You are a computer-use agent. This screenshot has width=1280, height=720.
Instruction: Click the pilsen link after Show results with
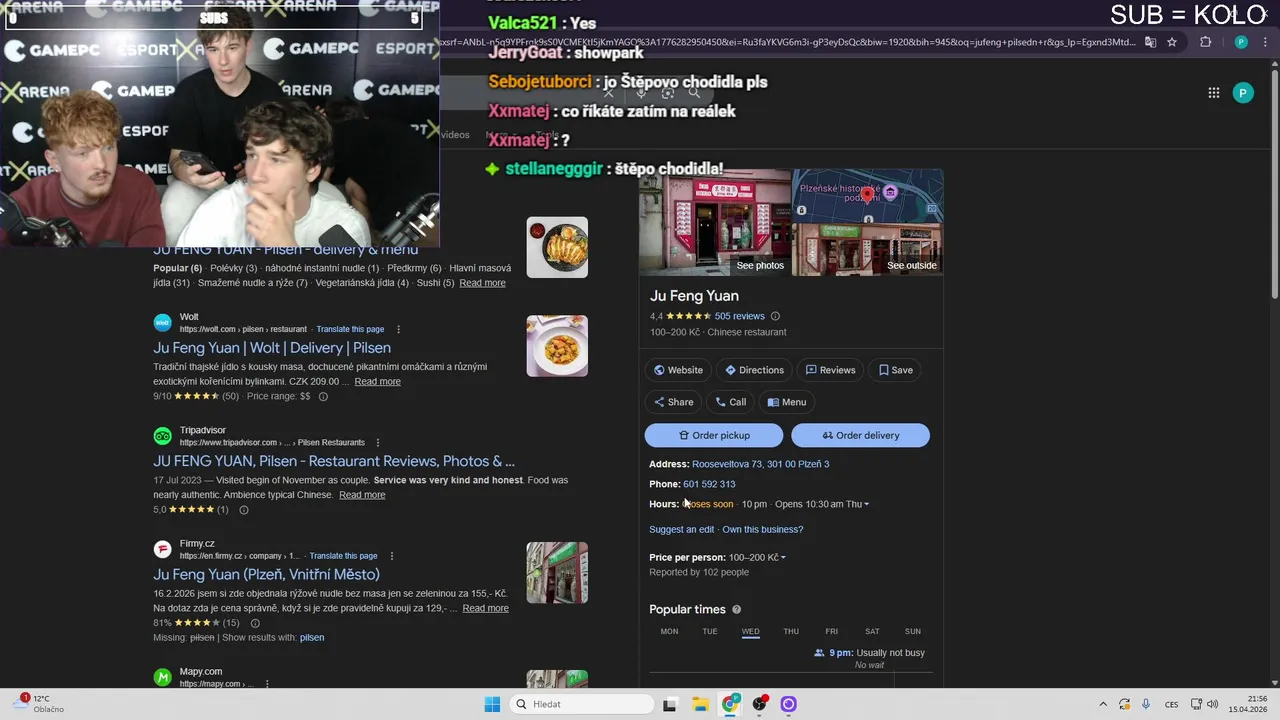(312, 638)
